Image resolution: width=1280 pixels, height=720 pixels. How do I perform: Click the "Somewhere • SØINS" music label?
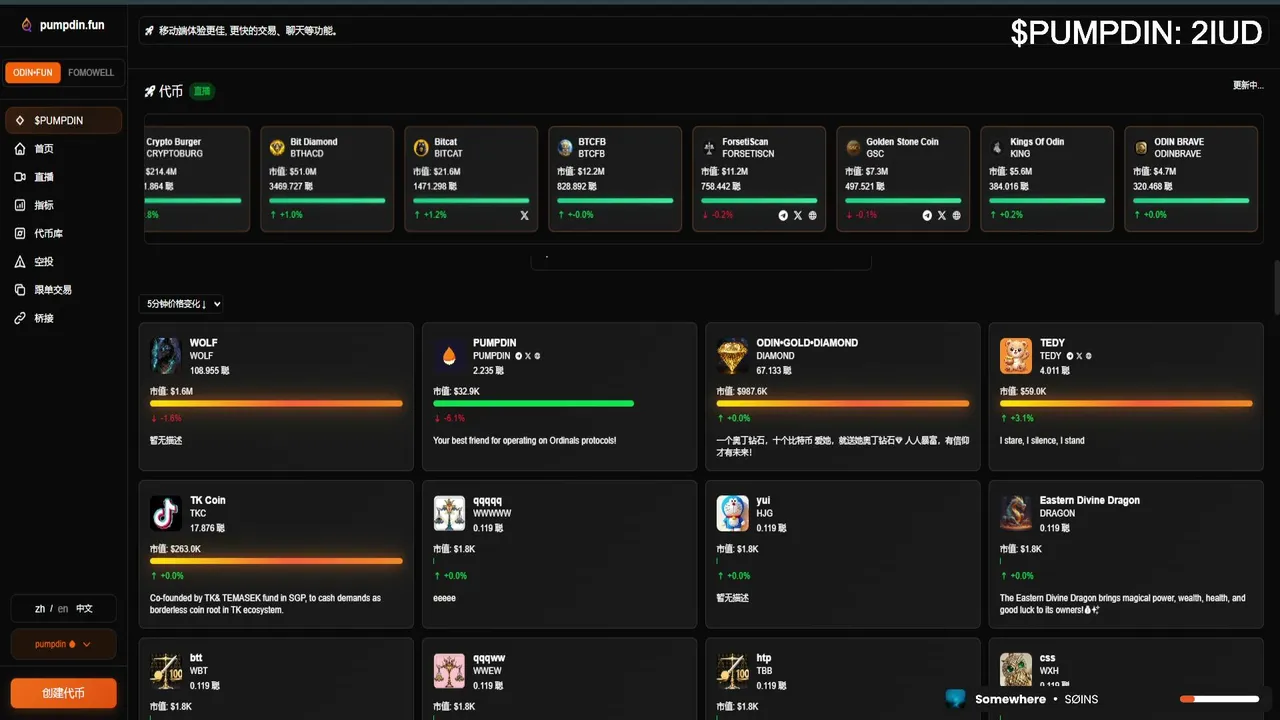[1036, 699]
